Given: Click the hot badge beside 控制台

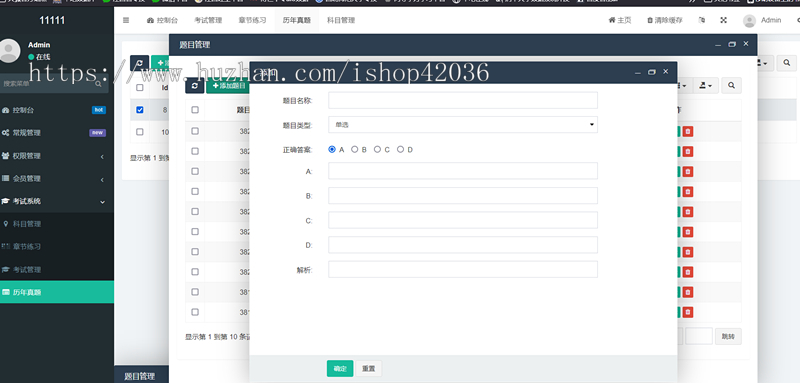Looking at the screenshot, I should coord(98,110).
